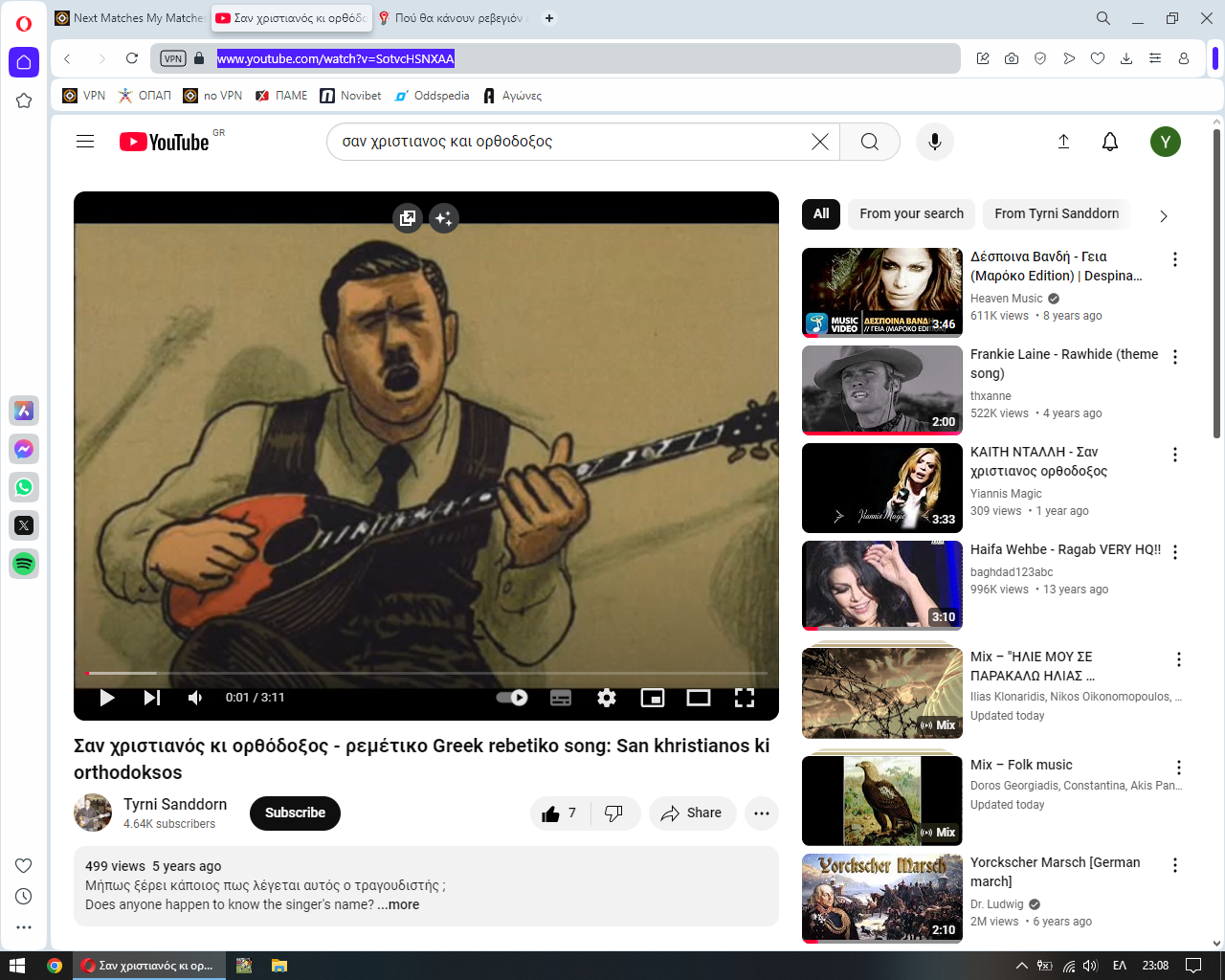This screenshot has height=980, width=1225.
Task: Open Spotify from the Opera sidebar
Action: click(x=24, y=564)
